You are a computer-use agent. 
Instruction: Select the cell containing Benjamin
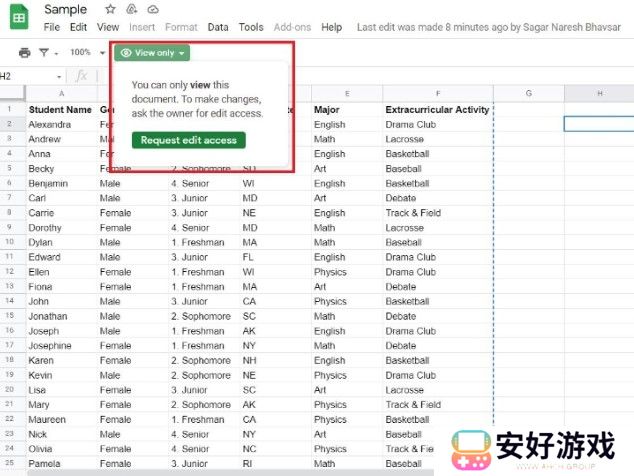click(x=62, y=184)
